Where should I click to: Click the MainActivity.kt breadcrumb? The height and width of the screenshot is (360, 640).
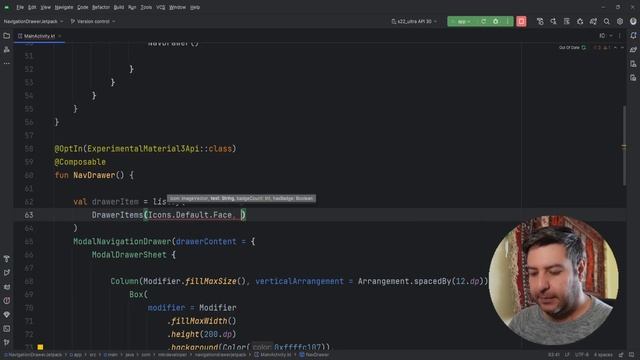click(273, 355)
